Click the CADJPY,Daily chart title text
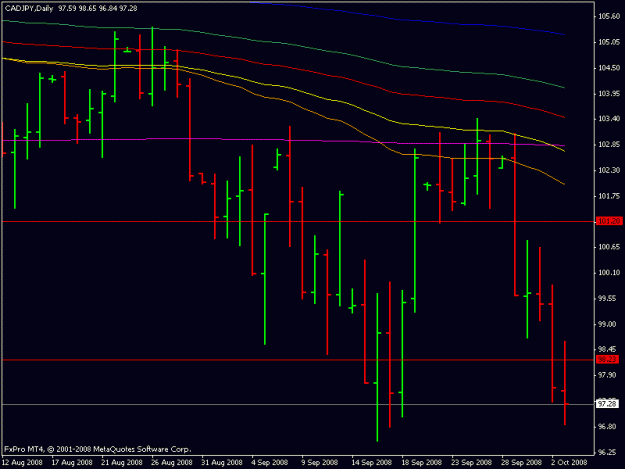 tap(29, 8)
